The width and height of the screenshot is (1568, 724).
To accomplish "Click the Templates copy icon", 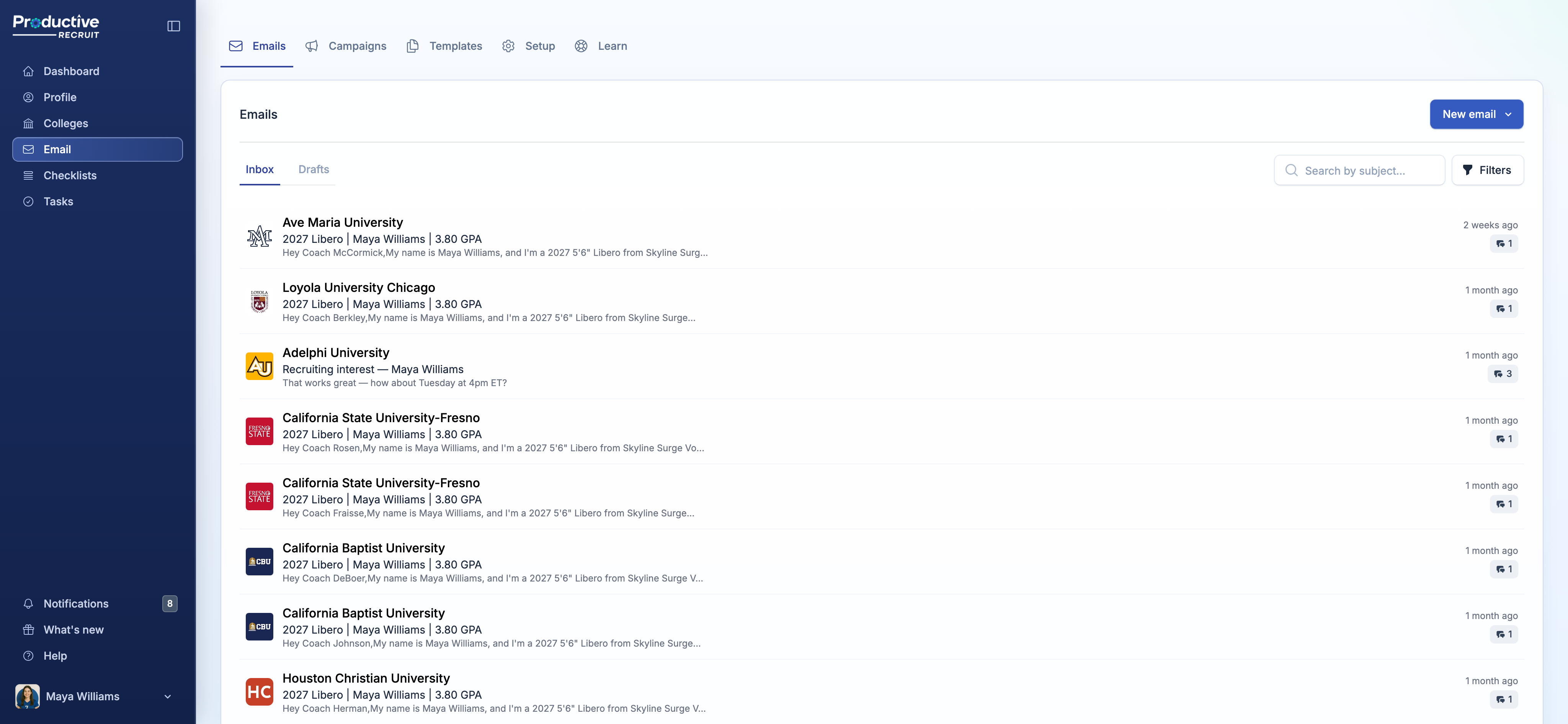I will (413, 46).
